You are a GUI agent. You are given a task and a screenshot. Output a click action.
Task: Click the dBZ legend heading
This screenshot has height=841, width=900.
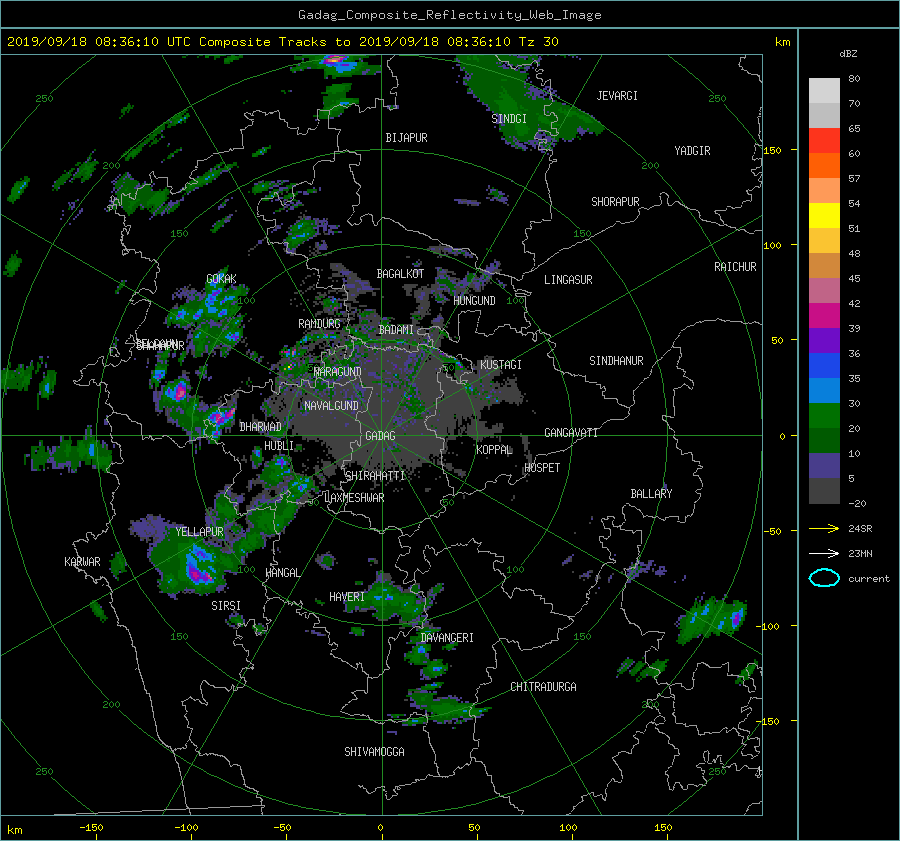click(x=848, y=54)
